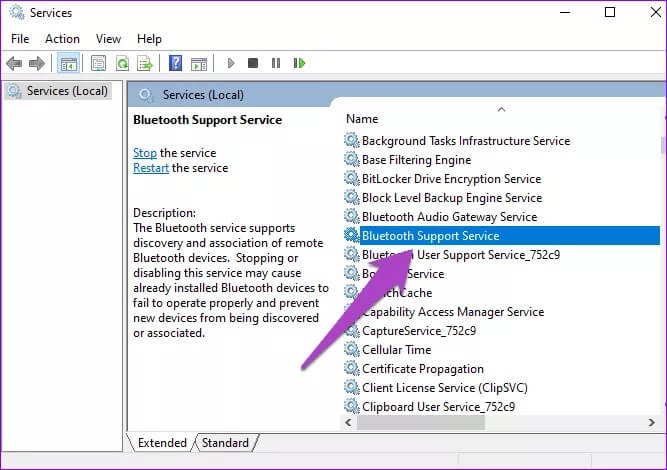Screen dimensions: 667x470
Task: Click the horizontal scrollbar thumb
Action: pos(421,422)
